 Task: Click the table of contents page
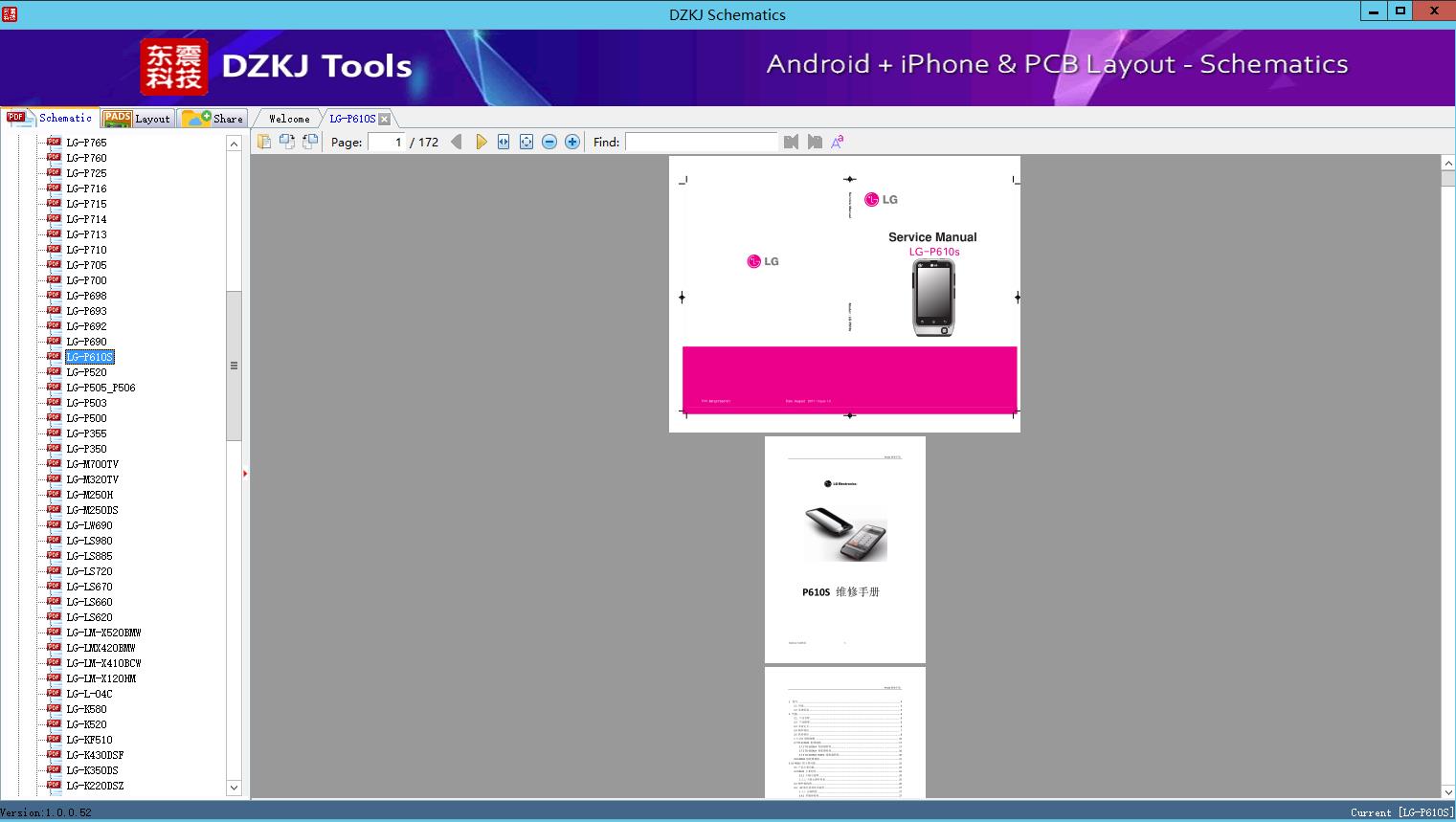pyautogui.click(x=845, y=732)
